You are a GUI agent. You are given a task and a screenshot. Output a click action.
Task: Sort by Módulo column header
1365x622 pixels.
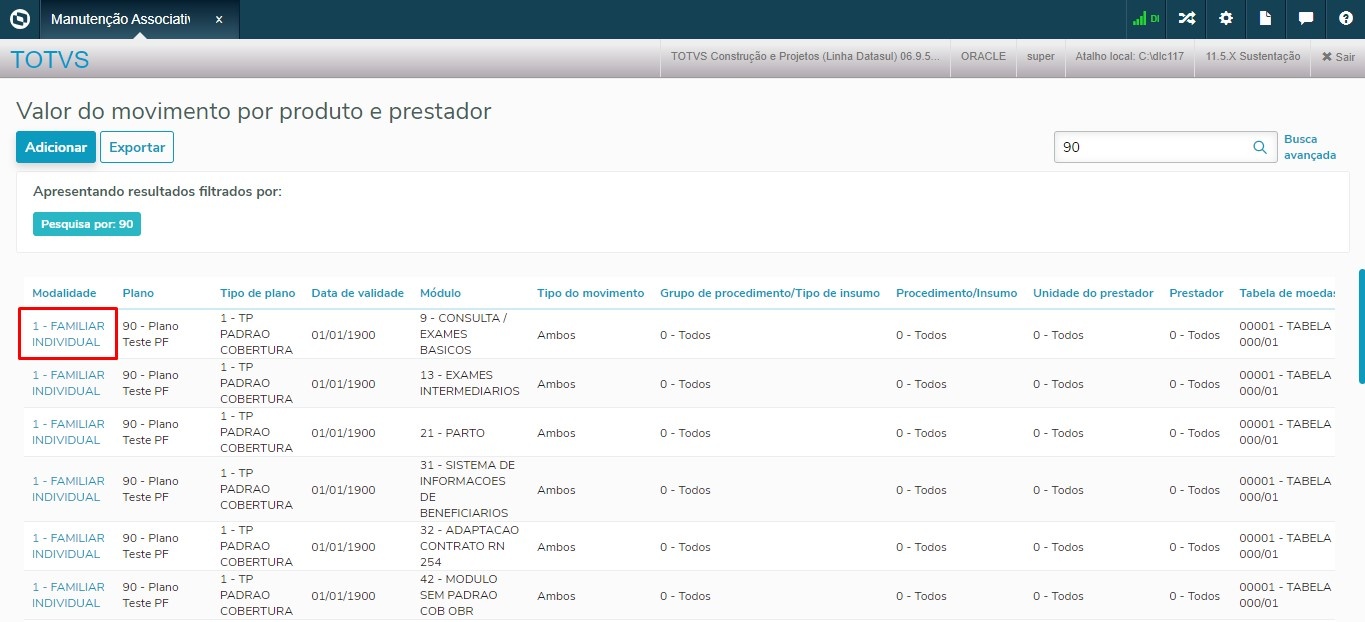tap(440, 293)
